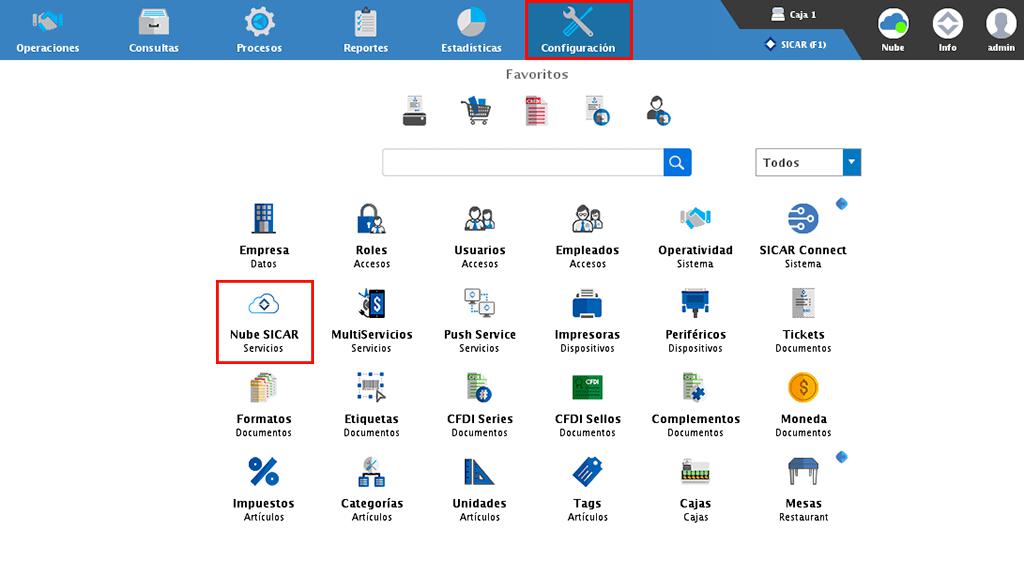Screen dimensions: 1024x575
Task: Click the red CFDI document favorite icon
Action: [536, 110]
